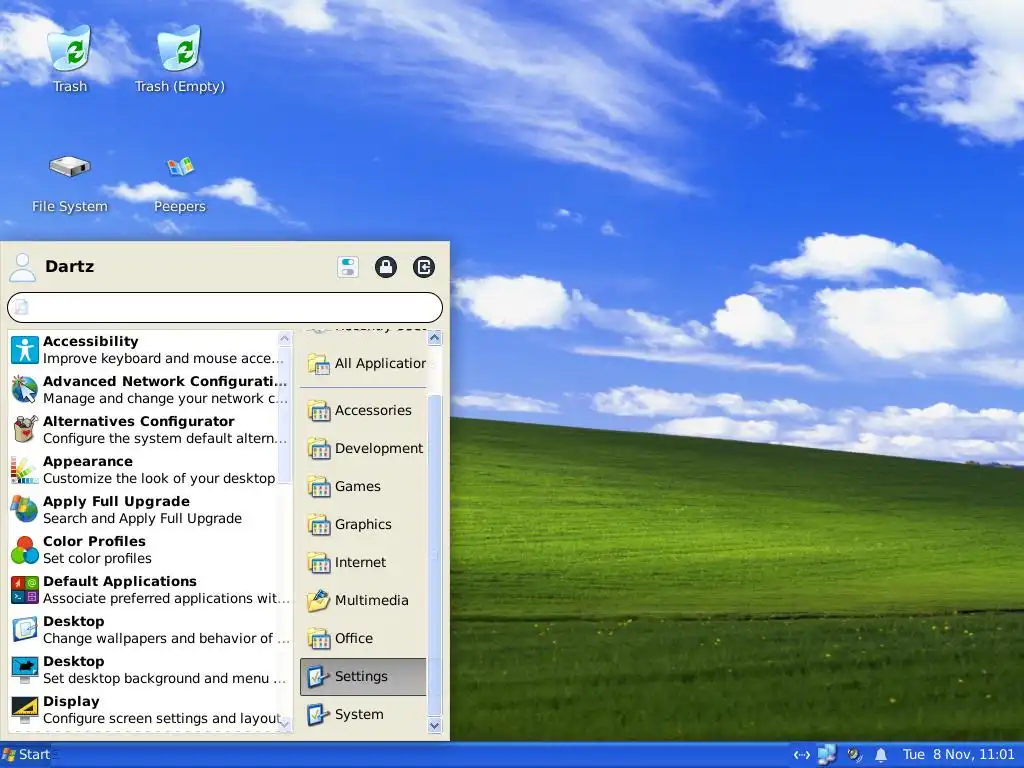Click 'Configure screen settings and layout' text

pyautogui.click(x=162, y=718)
